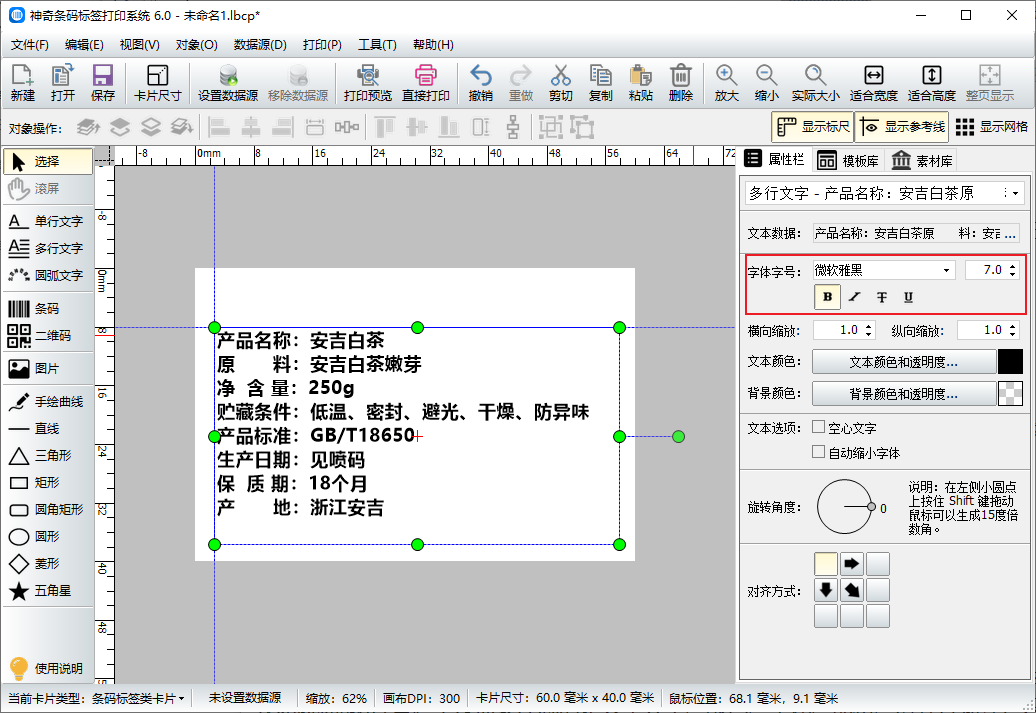Select the 三角形 triangle tool
Viewport: 1036px width, 713px height.
click(47, 455)
